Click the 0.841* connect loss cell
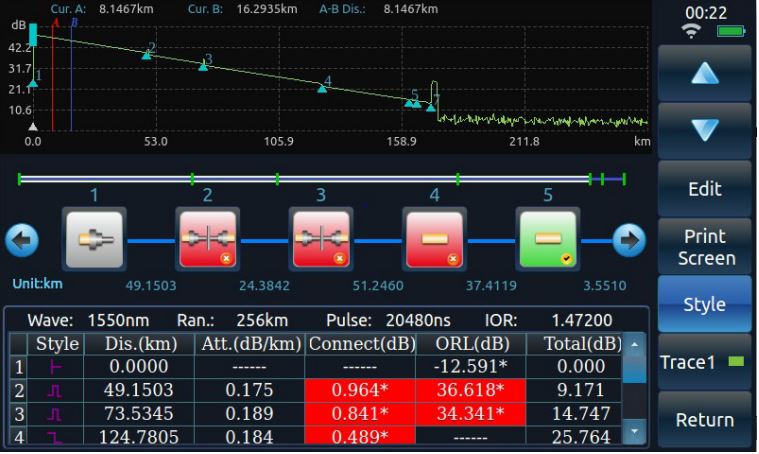Screen dimensions: 759x454 pyautogui.click(x=360, y=414)
